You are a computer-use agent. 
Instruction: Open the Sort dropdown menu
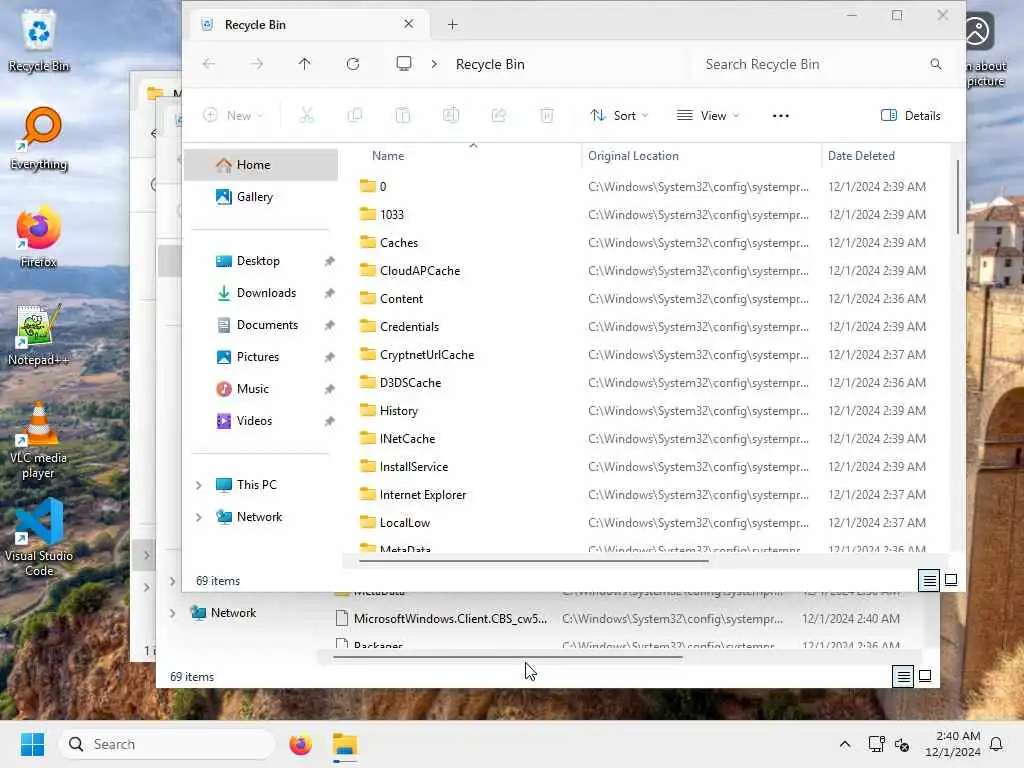tap(619, 116)
